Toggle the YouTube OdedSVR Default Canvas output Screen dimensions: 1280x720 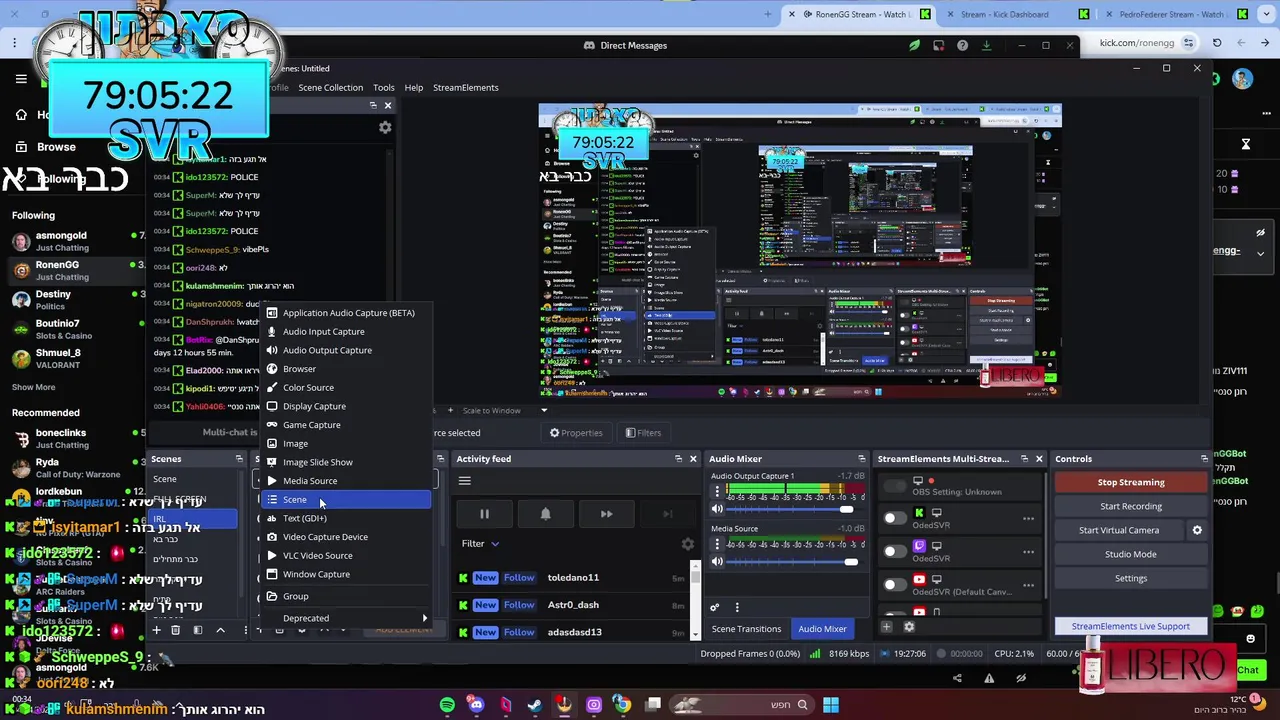pyautogui.click(x=894, y=584)
